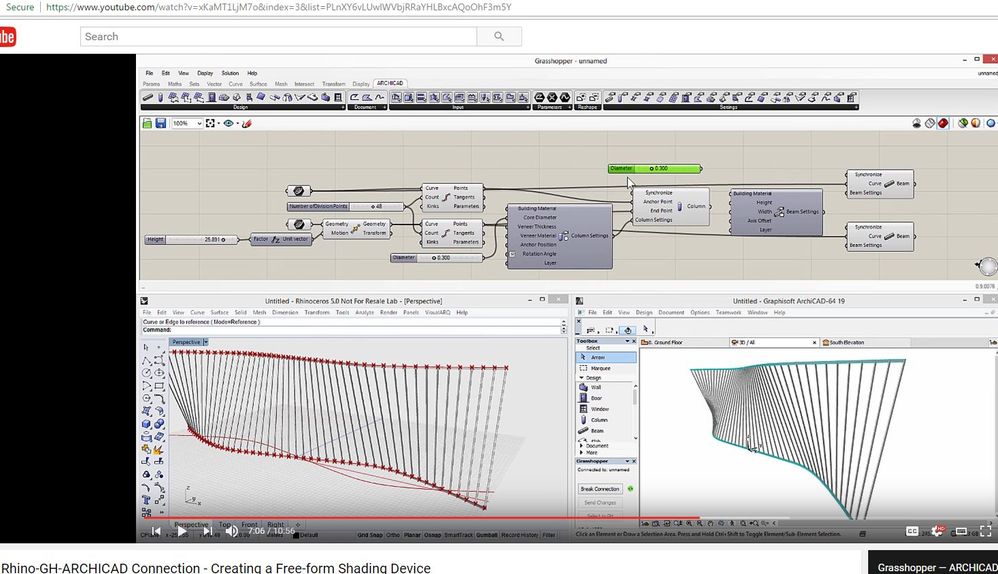Expand the Document section in ArchiCAD Toolbox
This screenshot has height=574, width=998.
(x=581, y=445)
